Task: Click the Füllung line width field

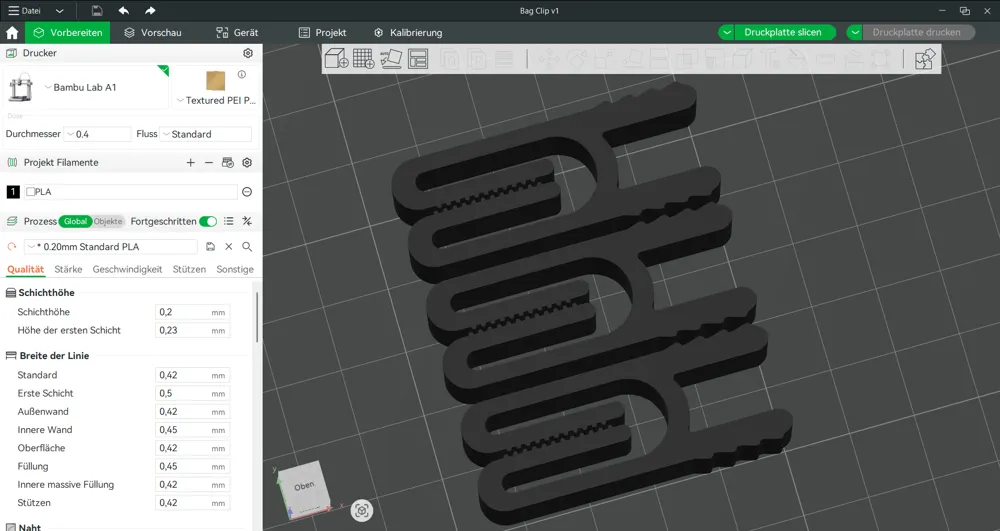Action: [192, 467]
